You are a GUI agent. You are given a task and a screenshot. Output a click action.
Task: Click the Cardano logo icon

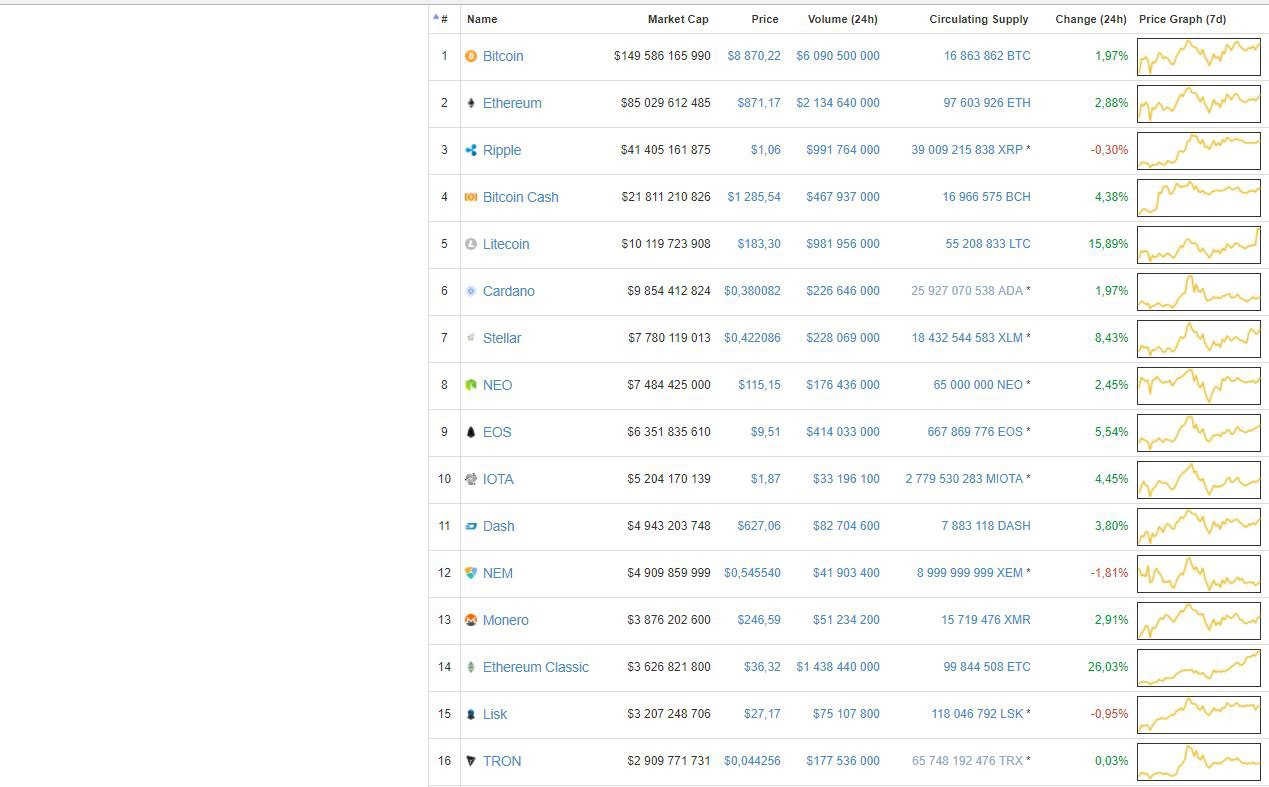tap(471, 291)
